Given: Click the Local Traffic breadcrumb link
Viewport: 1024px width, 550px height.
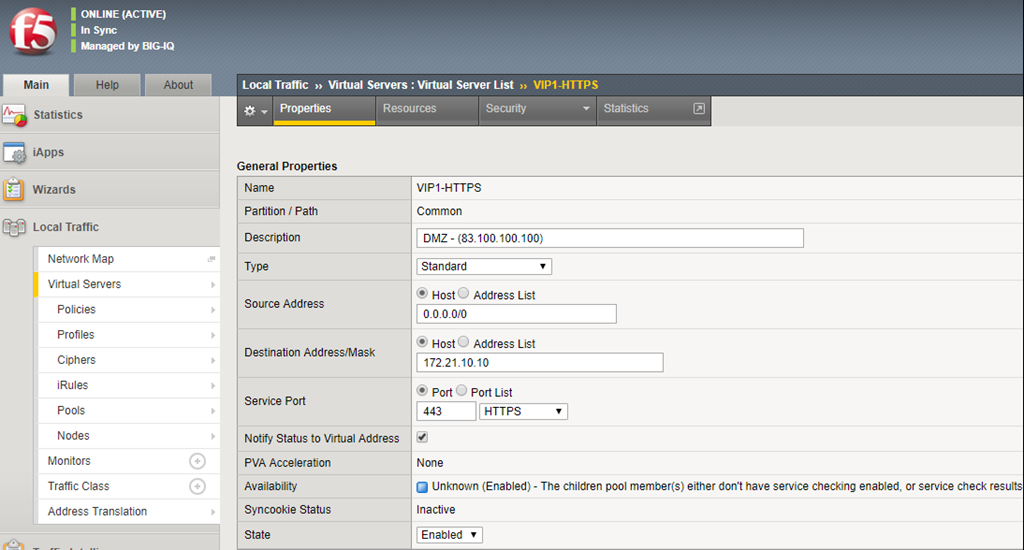Looking at the screenshot, I should point(275,85).
